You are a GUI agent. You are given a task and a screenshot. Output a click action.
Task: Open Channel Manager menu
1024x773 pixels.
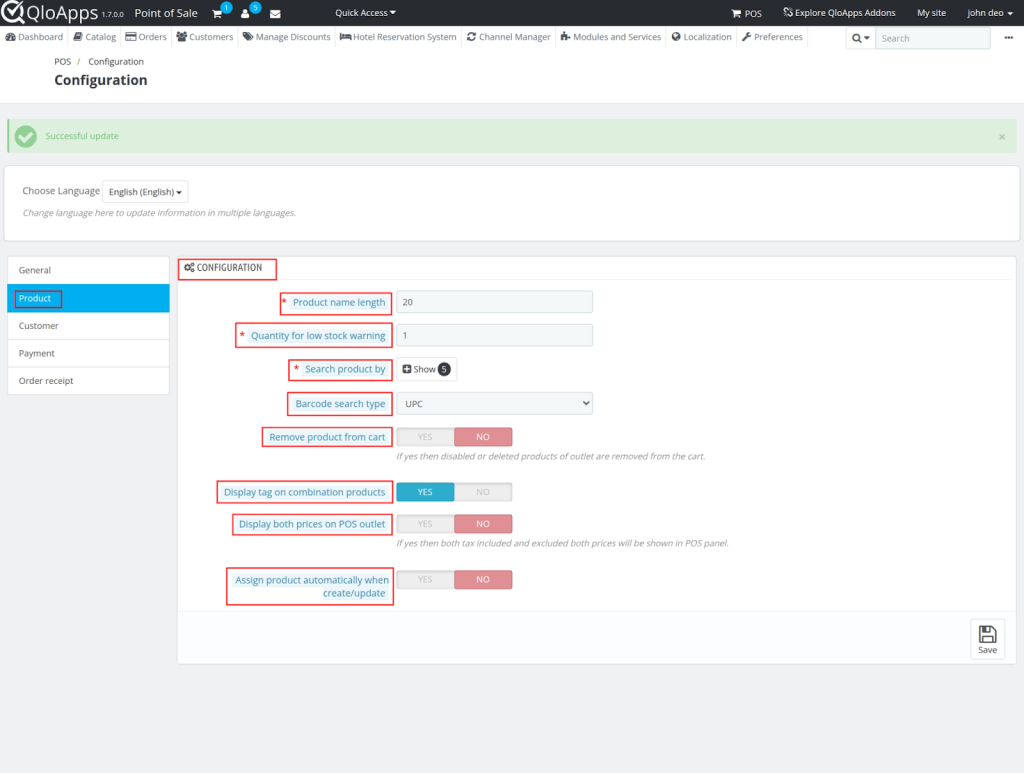tap(509, 37)
